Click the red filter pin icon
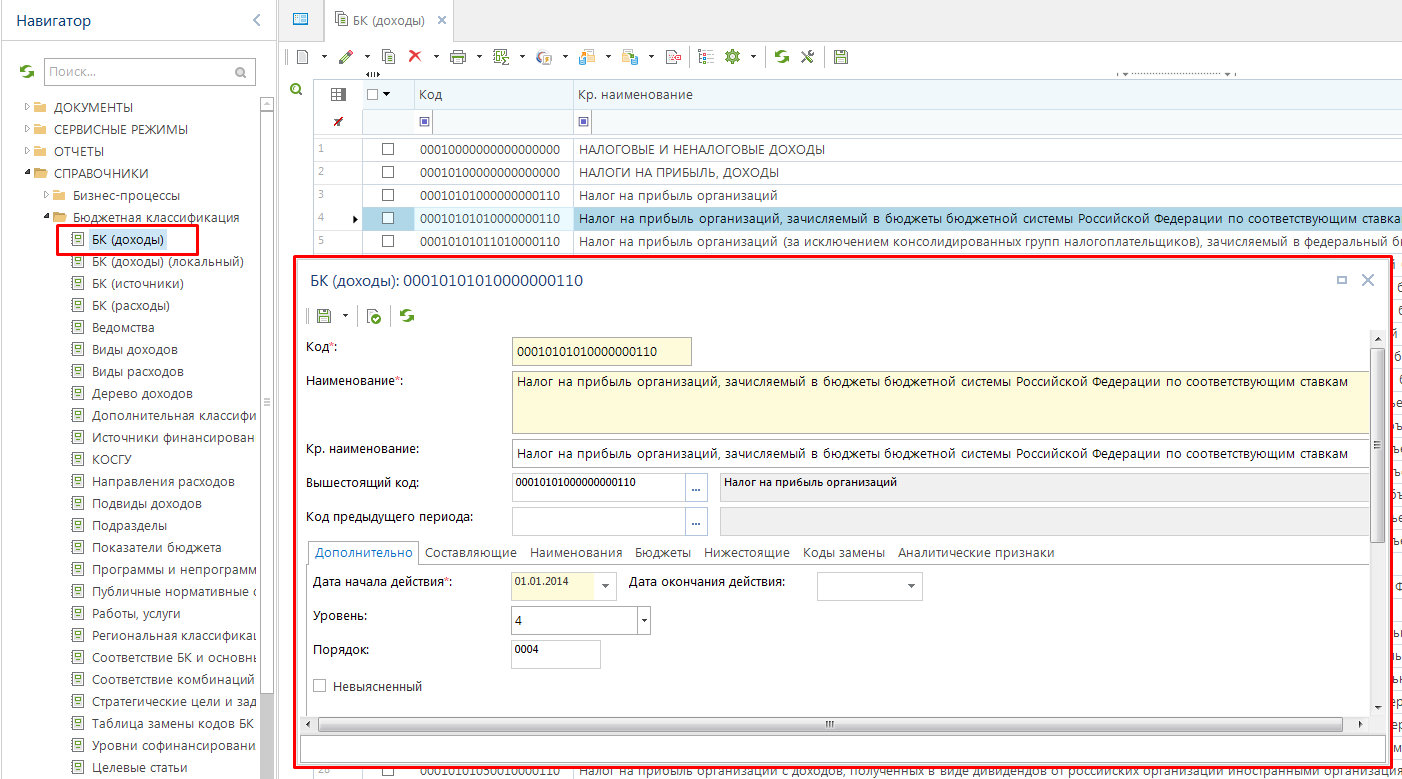Image resolution: width=1402 pixels, height=779 pixels. pos(338,122)
